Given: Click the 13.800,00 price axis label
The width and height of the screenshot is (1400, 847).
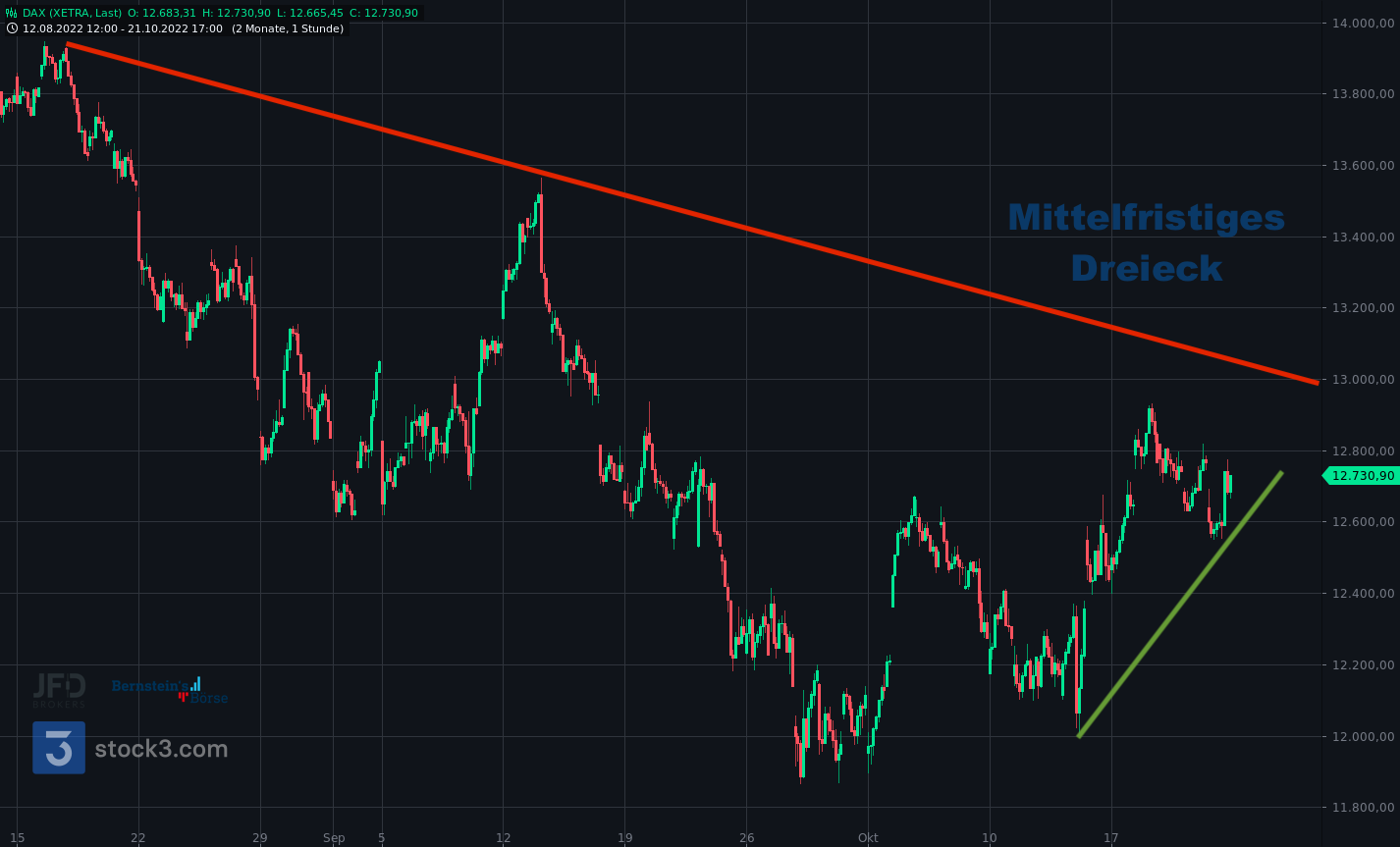Looking at the screenshot, I should point(1365,94).
